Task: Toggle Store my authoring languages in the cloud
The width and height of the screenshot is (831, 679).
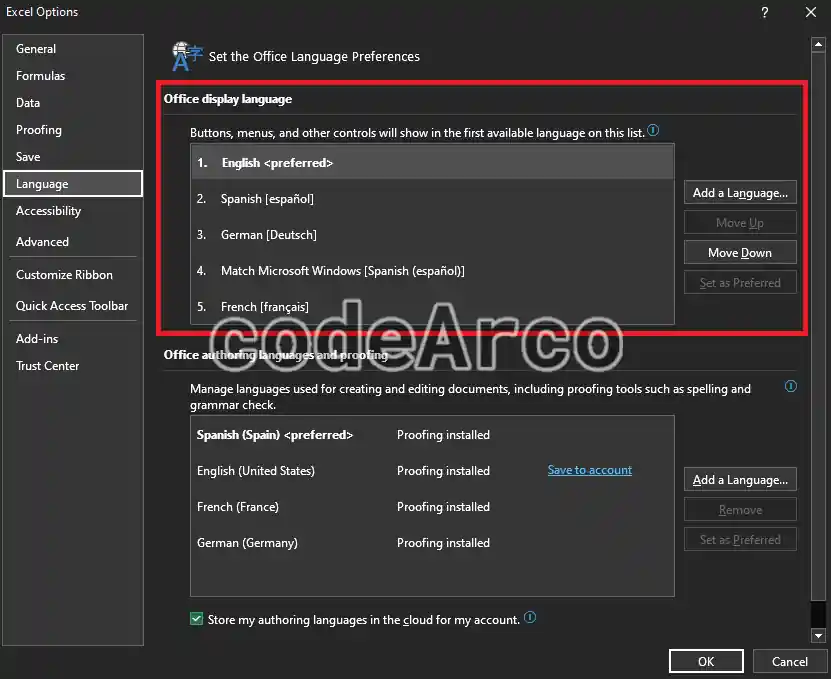Action: coord(197,619)
